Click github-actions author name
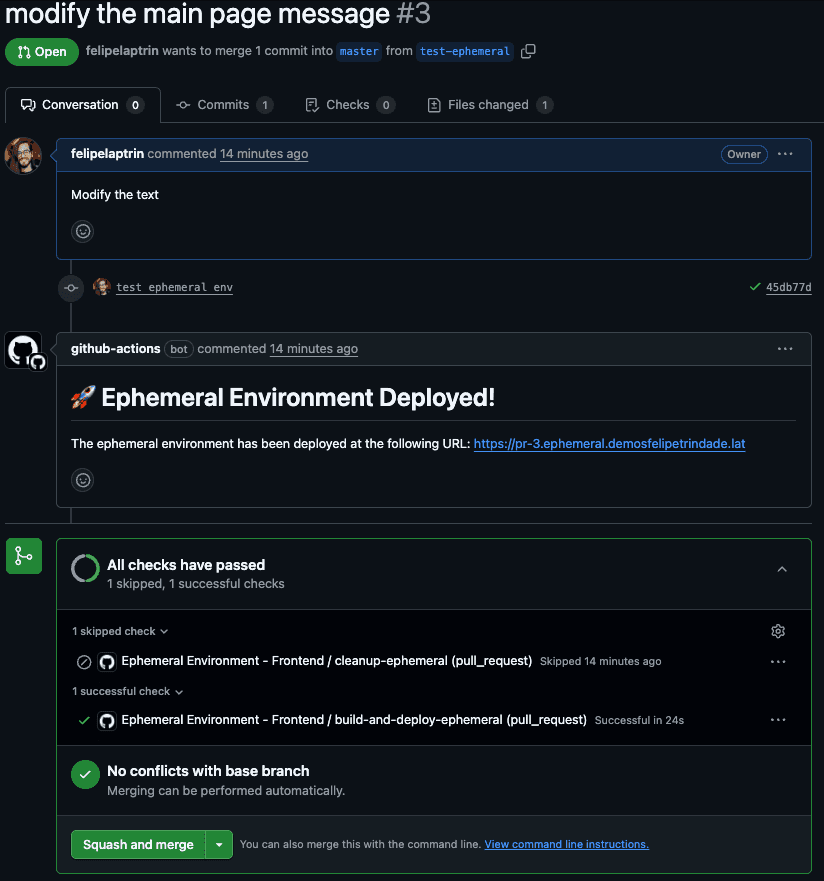Viewport: 824px width, 881px height. pyautogui.click(x=116, y=348)
